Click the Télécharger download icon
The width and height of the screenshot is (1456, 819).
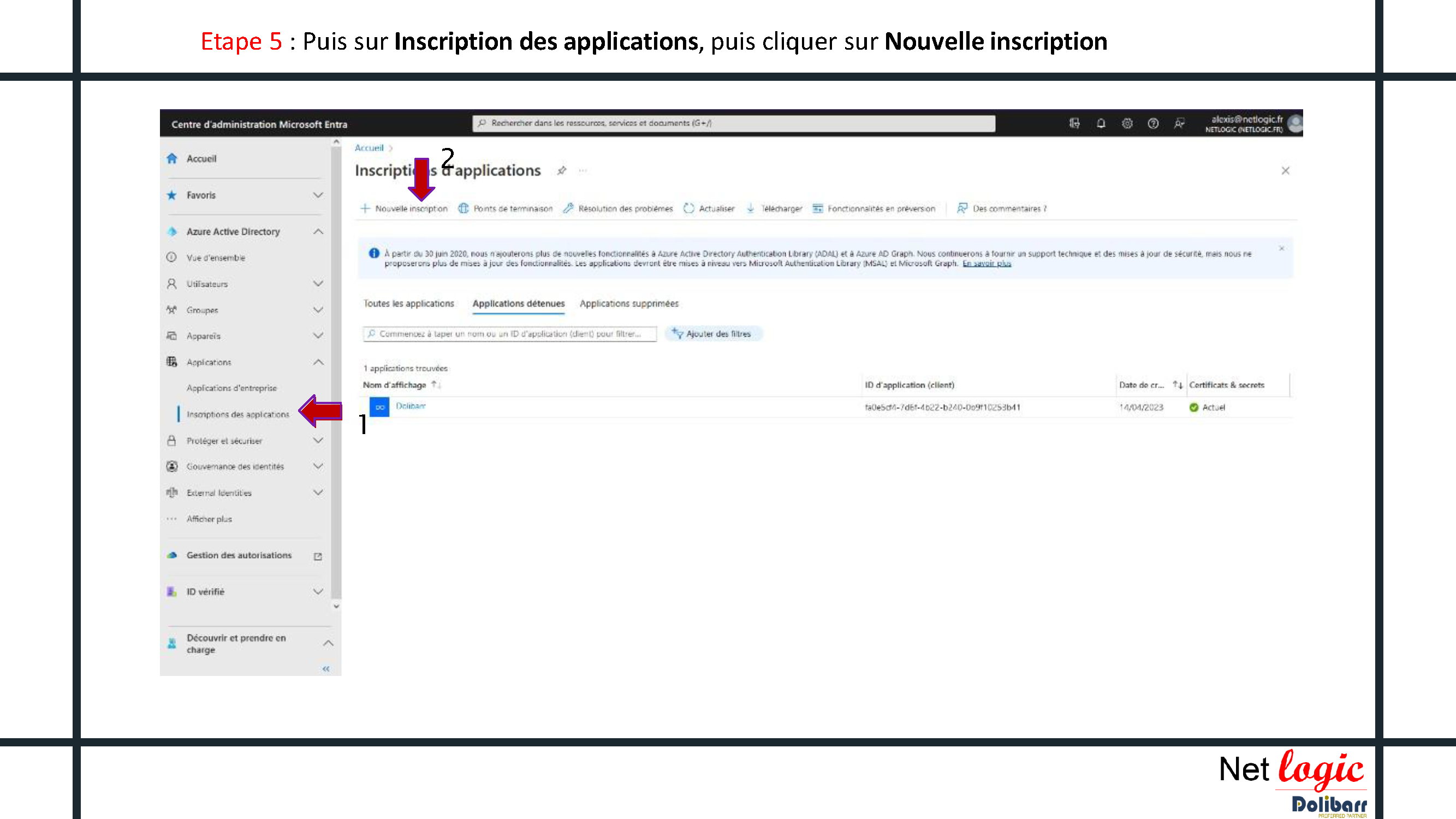[x=751, y=209]
